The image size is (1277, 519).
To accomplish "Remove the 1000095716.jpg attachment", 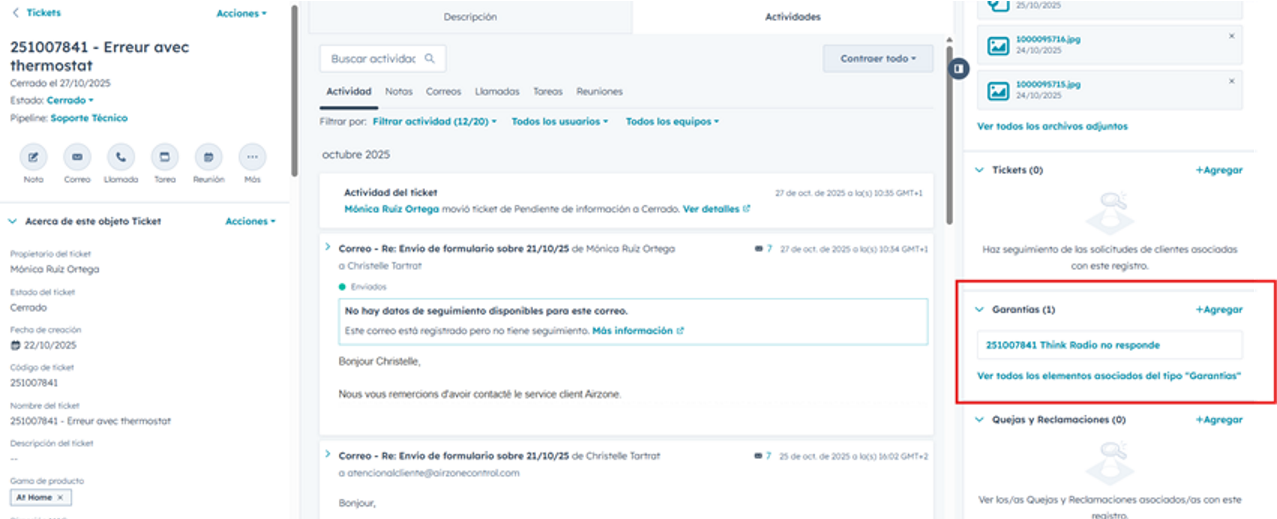I will pyautogui.click(x=1231, y=36).
